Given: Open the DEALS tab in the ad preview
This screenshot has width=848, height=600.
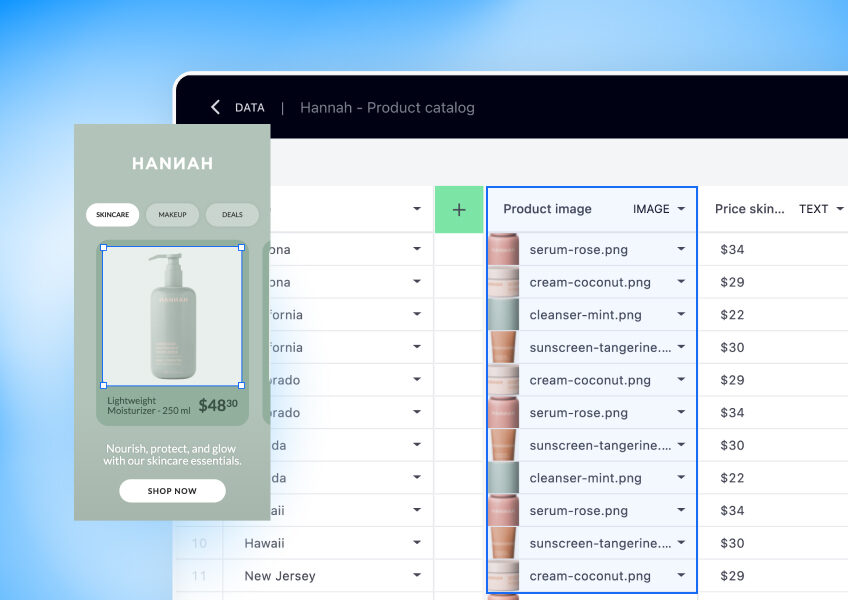Looking at the screenshot, I should point(232,215).
